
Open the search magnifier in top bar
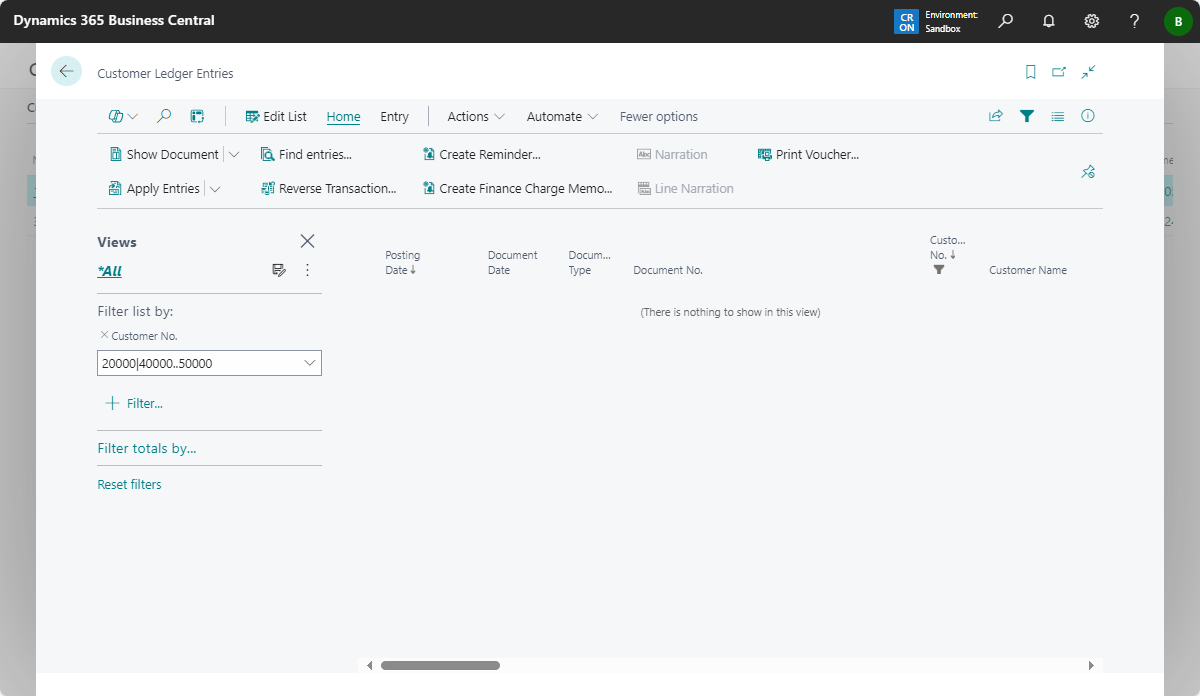1006,21
